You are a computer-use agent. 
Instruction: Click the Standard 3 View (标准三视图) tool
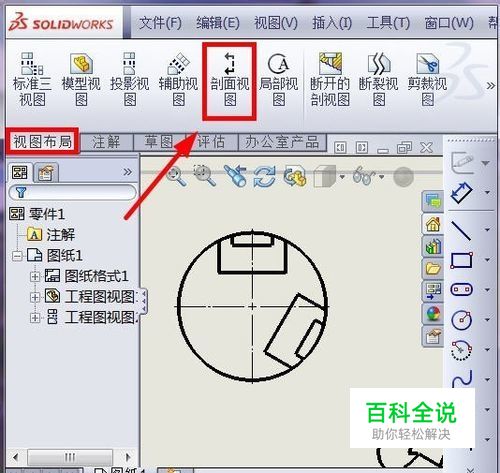pyautogui.click(x=32, y=79)
